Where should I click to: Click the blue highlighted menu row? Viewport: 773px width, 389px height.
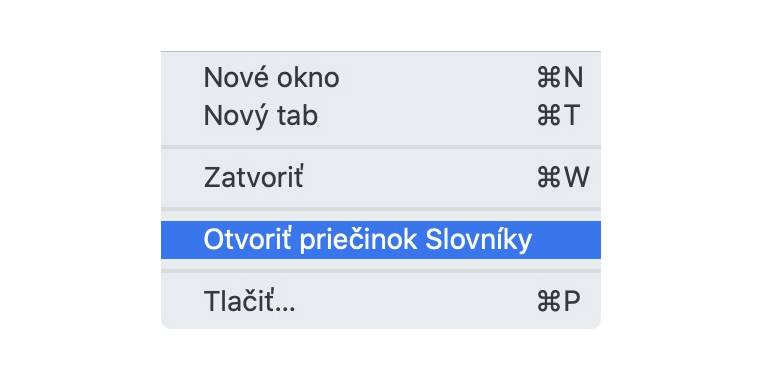point(381,240)
